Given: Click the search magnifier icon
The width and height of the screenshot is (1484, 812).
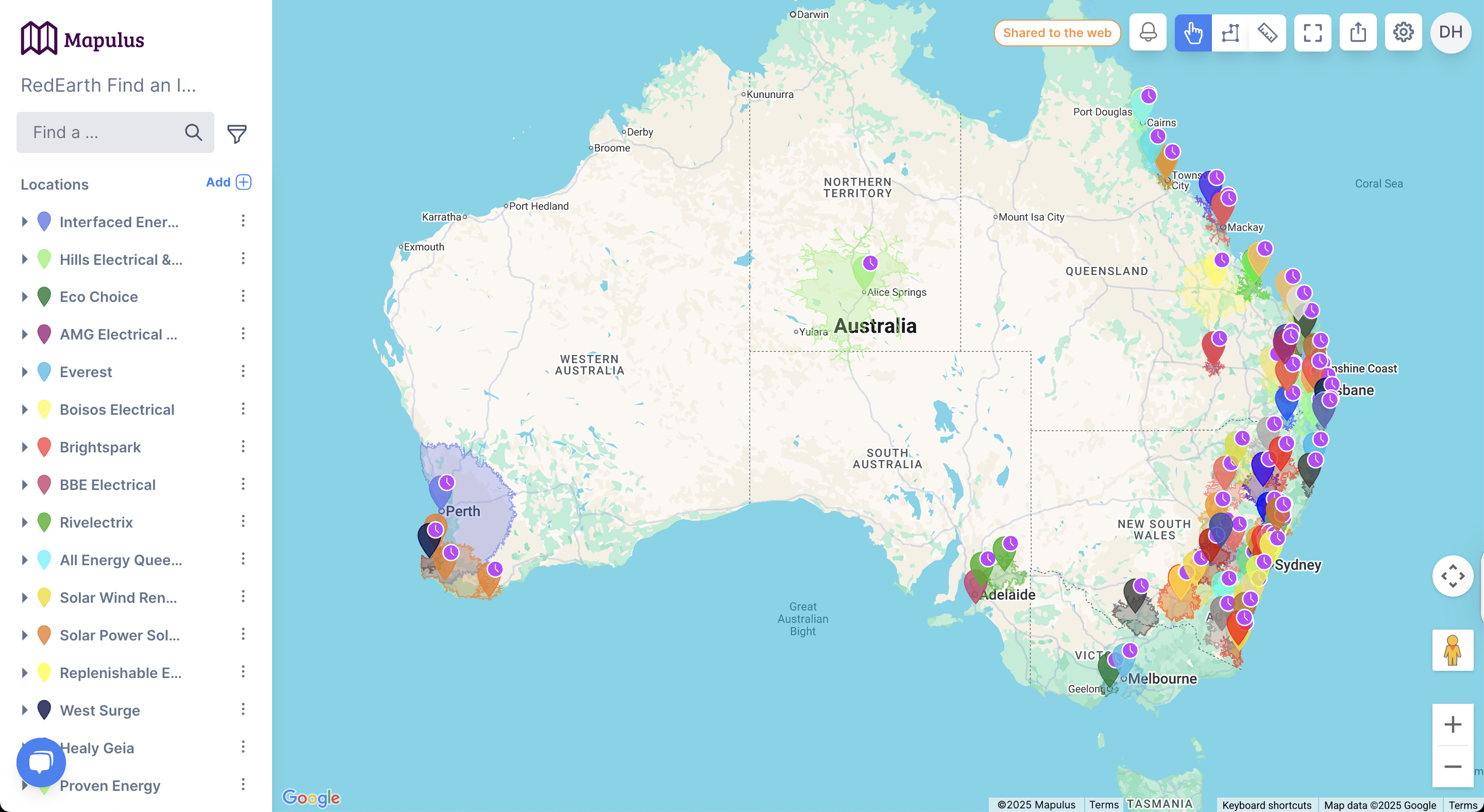Looking at the screenshot, I should pyautogui.click(x=194, y=132).
